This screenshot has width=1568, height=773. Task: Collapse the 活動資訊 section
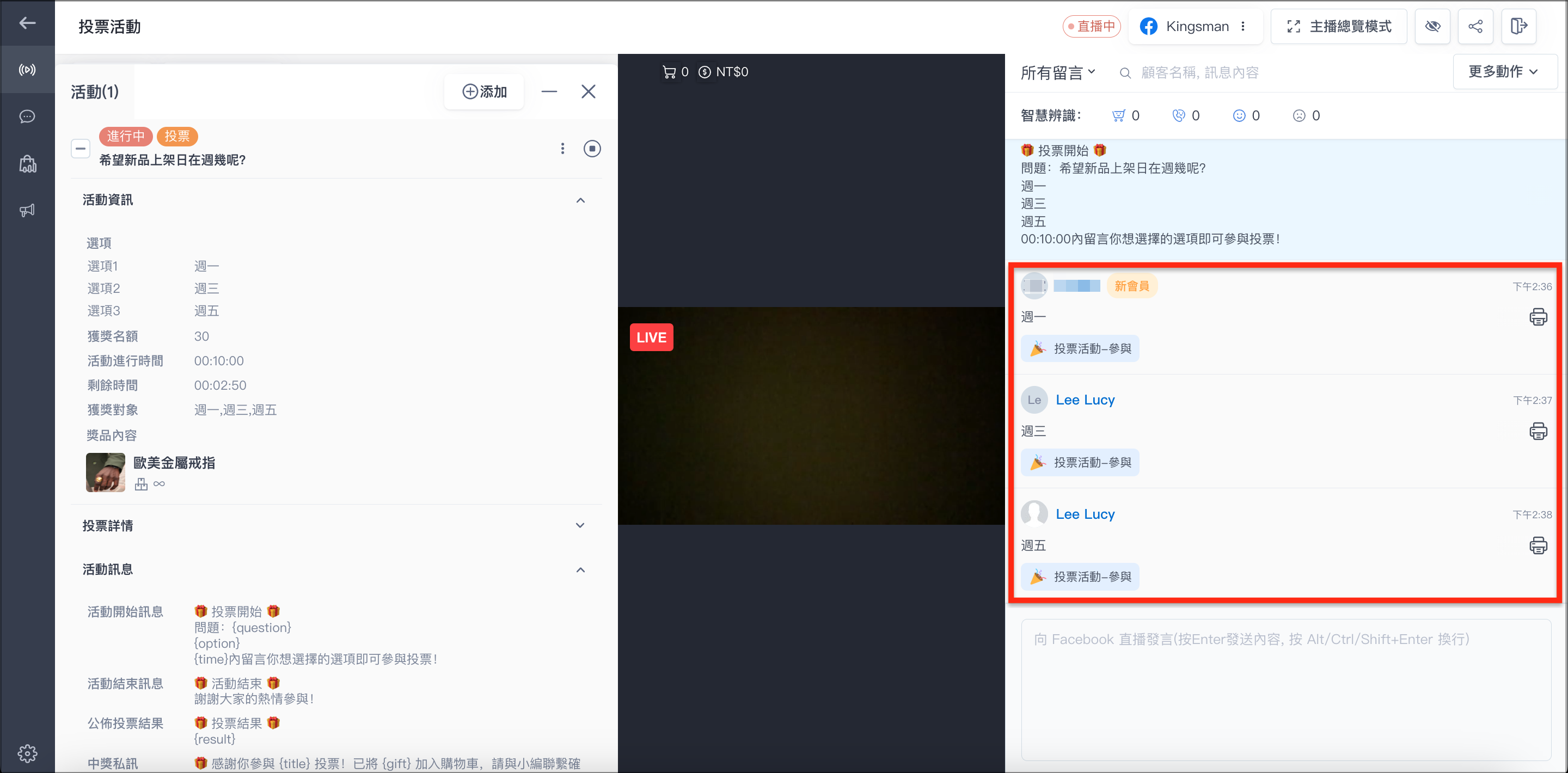pos(580,200)
